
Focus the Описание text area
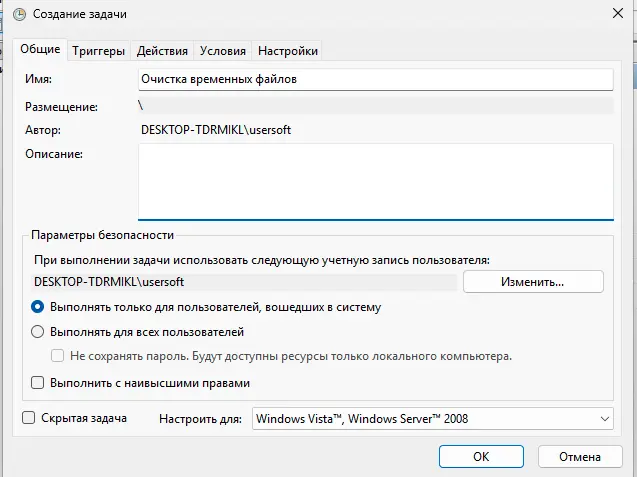(374, 180)
